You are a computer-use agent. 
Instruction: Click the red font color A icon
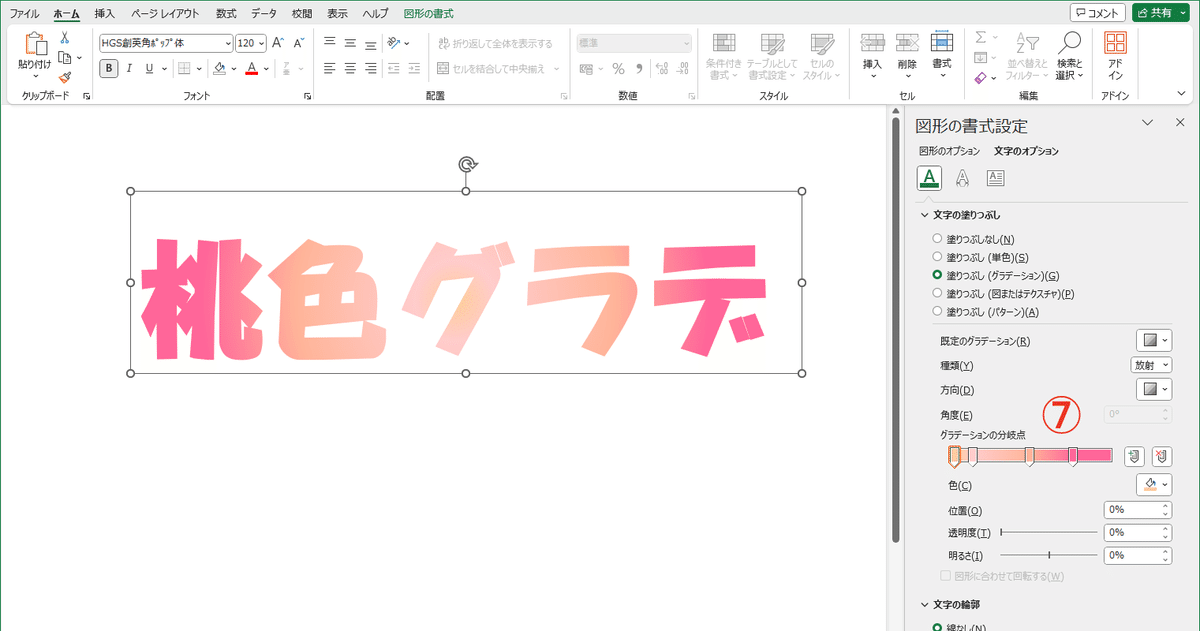252,68
